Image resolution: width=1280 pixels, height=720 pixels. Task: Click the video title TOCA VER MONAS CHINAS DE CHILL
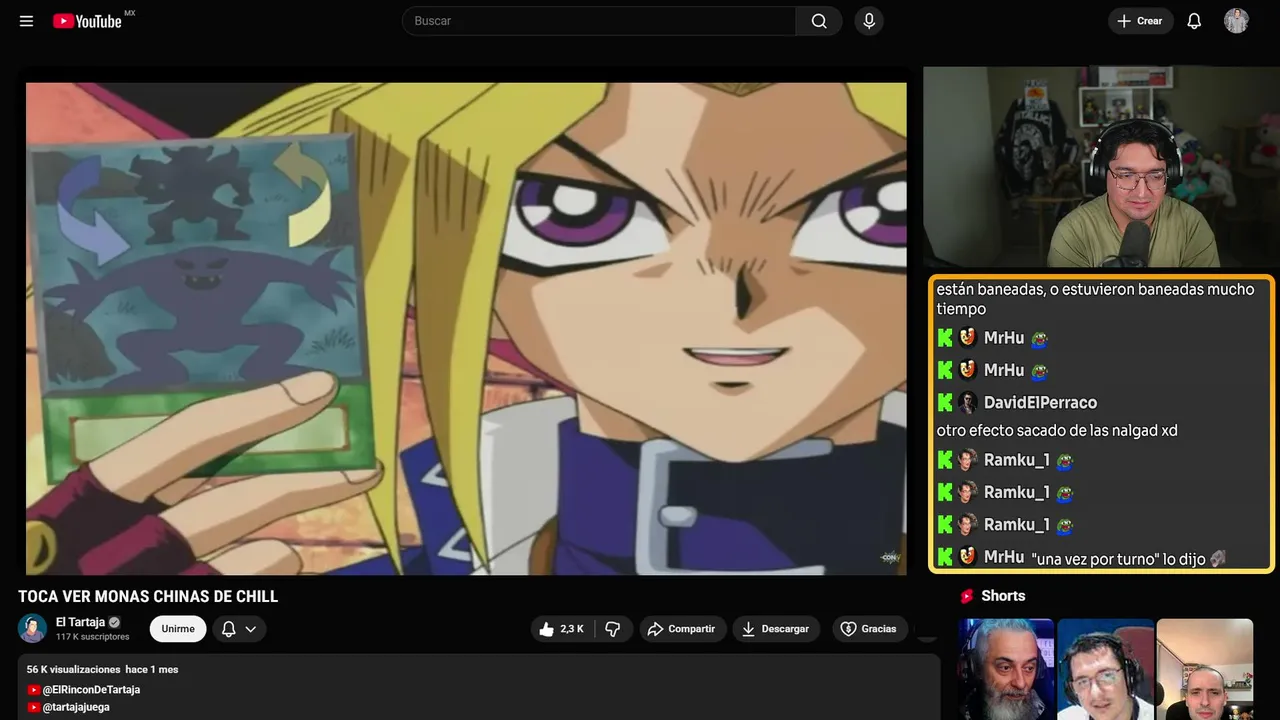[x=148, y=597]
